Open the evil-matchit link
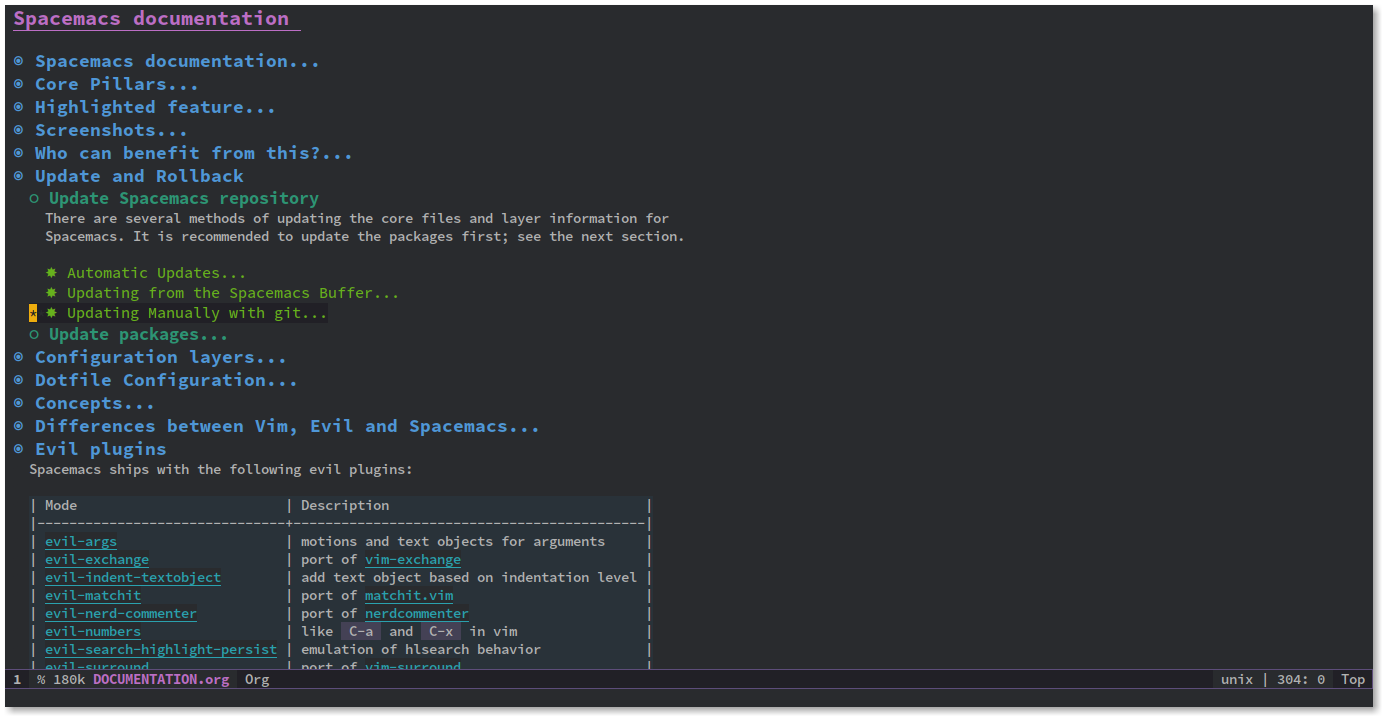1382x716 pixels. [93, 596]
